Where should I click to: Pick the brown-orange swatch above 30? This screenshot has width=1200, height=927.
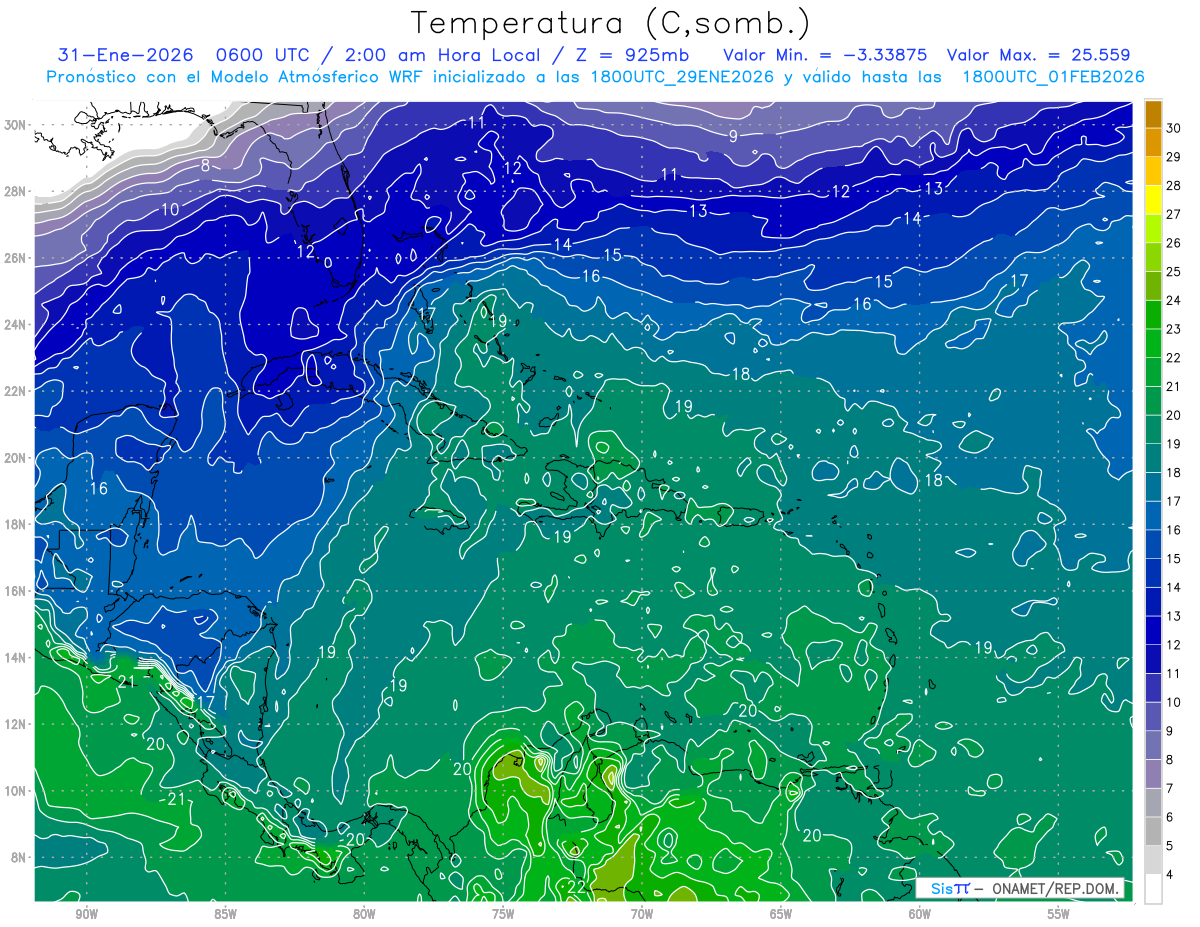[x=1153, y=114]
